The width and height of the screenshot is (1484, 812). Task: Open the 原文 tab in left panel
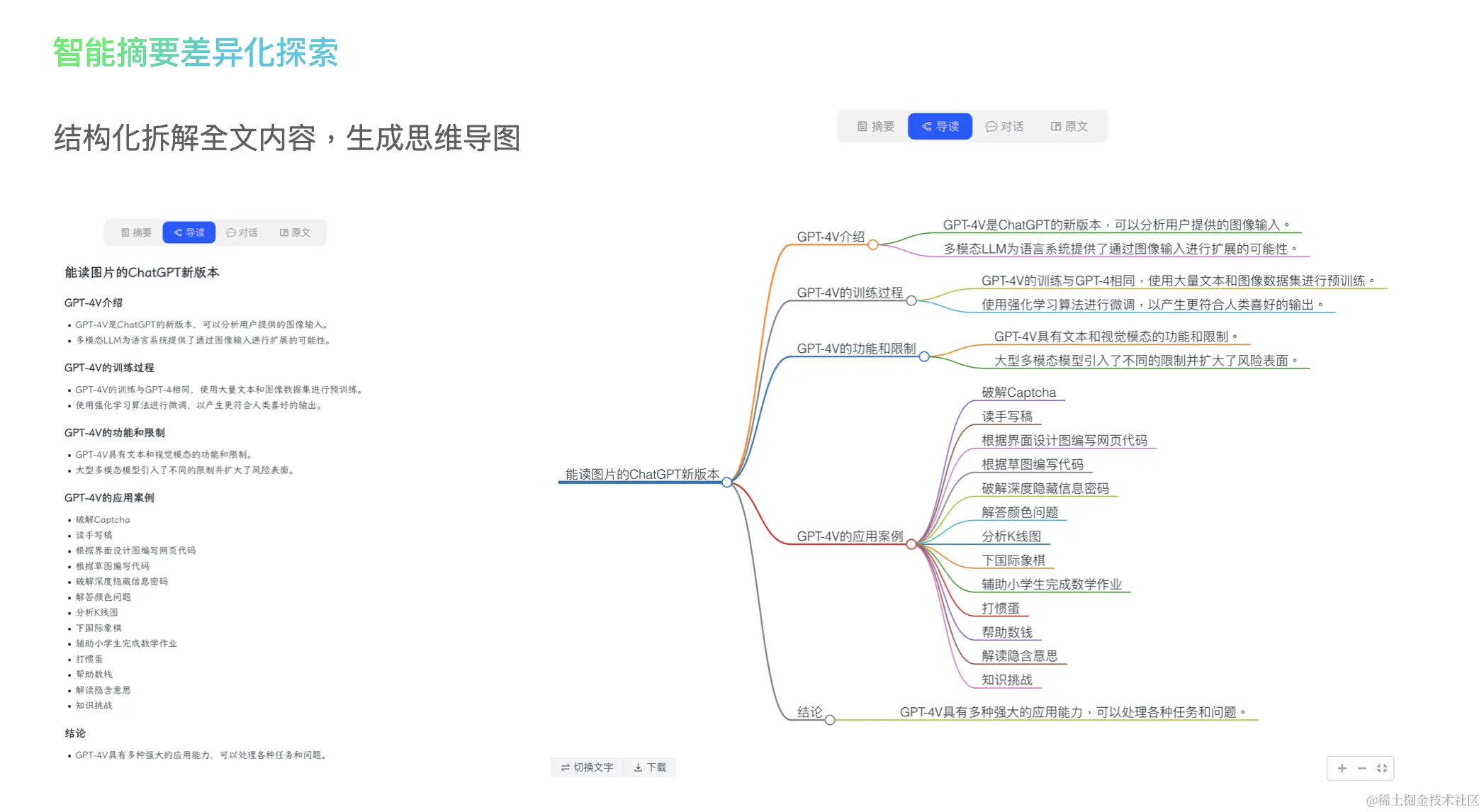pyautogui.click(x=295, y=232)
